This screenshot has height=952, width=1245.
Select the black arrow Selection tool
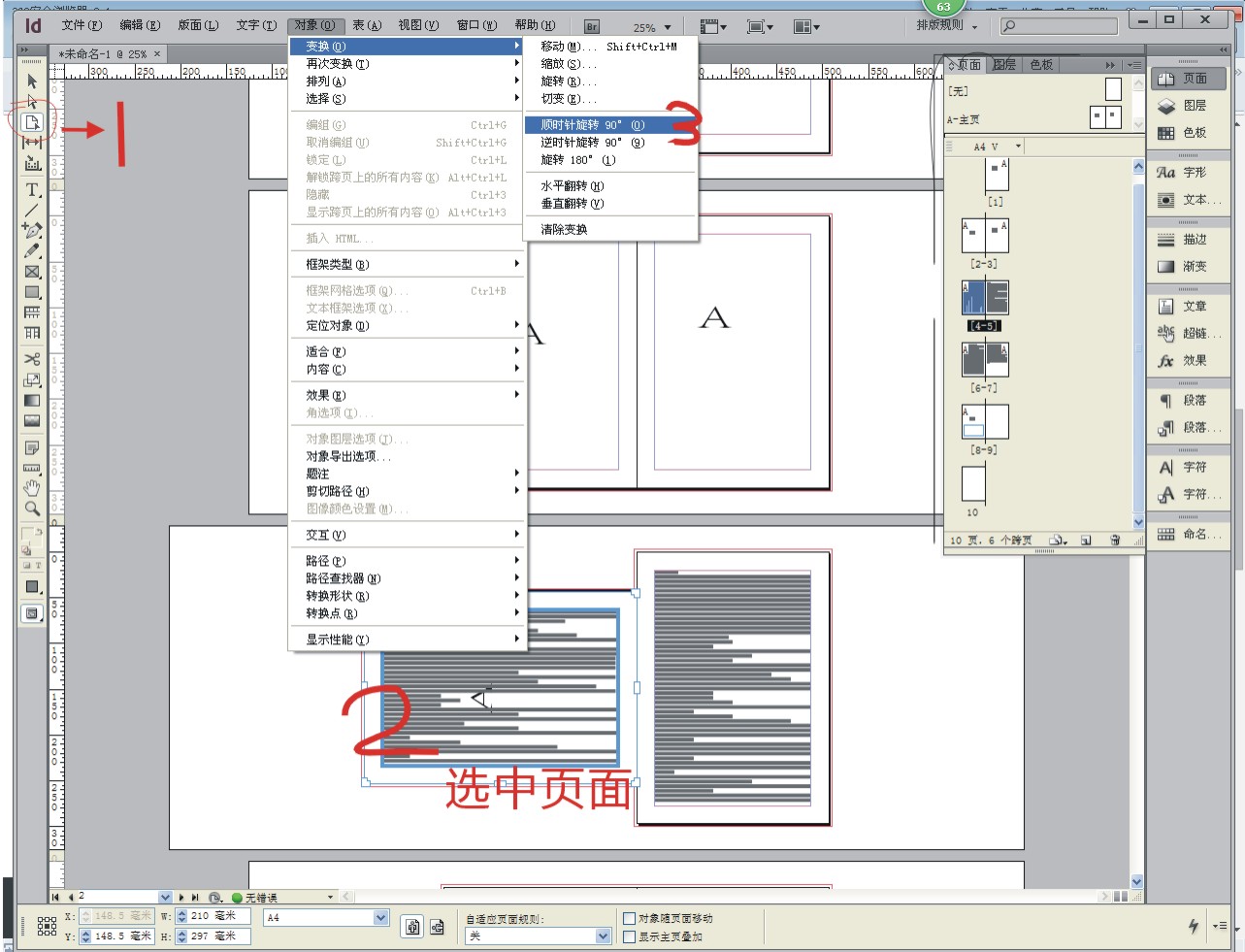tap(32, 82)
